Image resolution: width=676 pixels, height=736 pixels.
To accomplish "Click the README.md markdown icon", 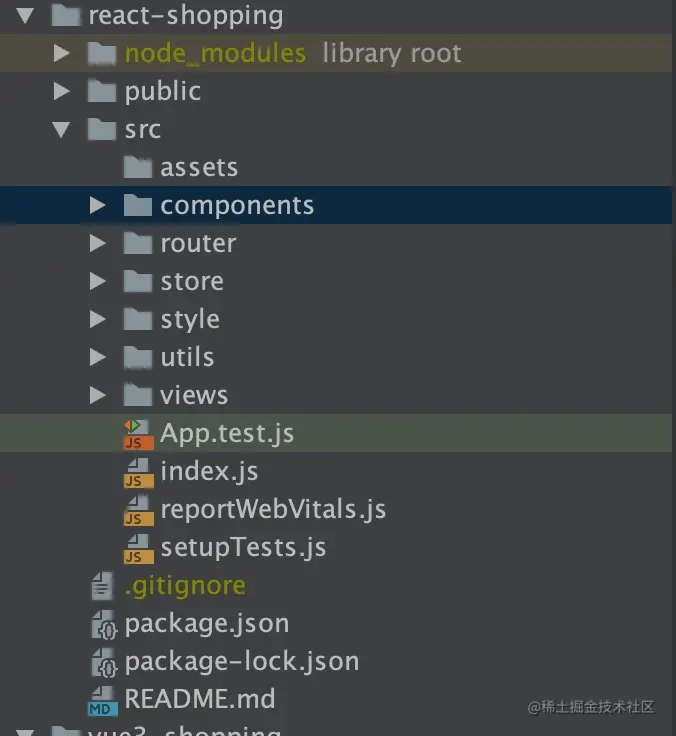I will click(x=103, y=699).
